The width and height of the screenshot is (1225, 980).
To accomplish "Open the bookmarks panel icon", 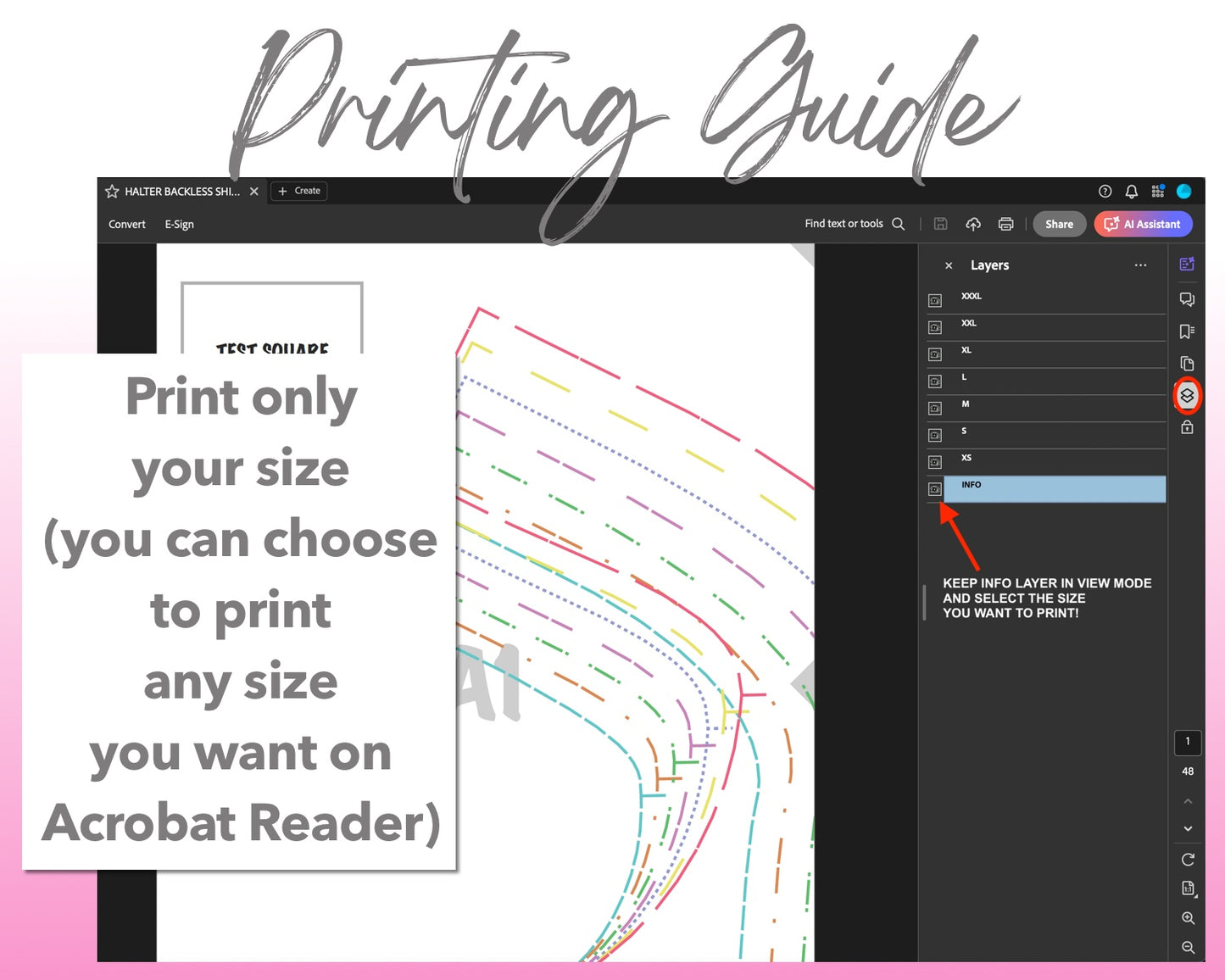I will 1187,331.
